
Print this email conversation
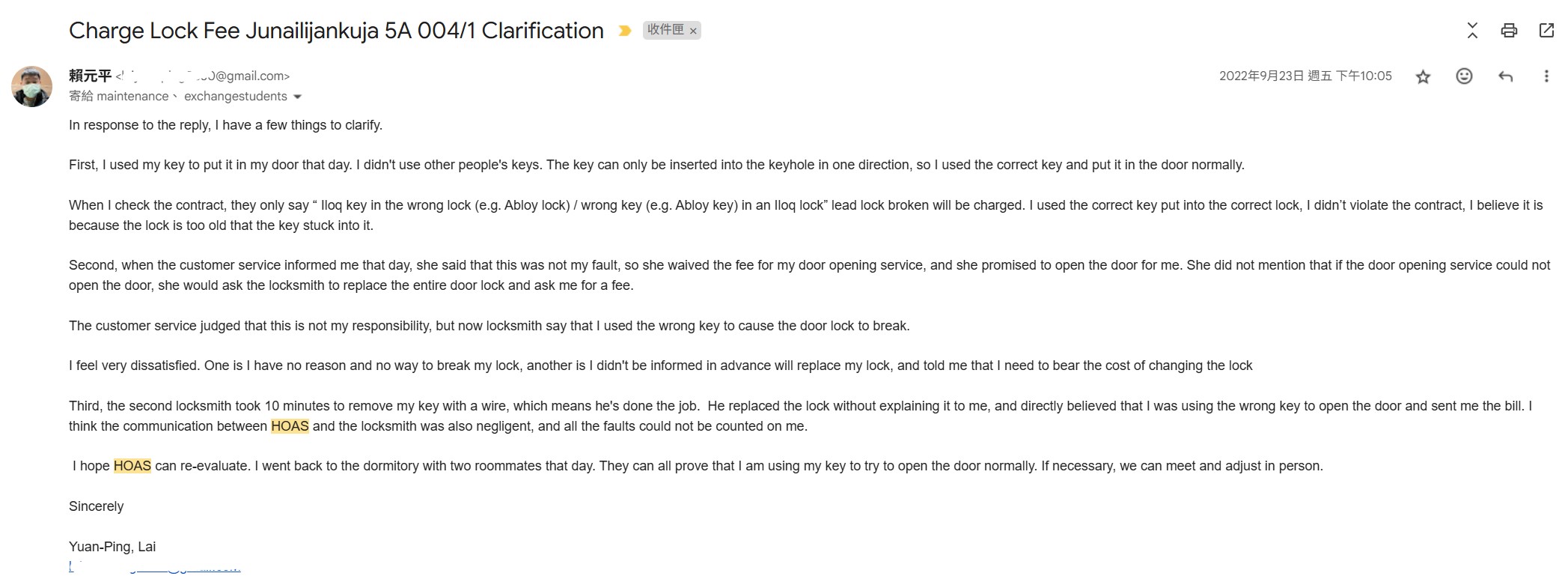pos(1509,31)
